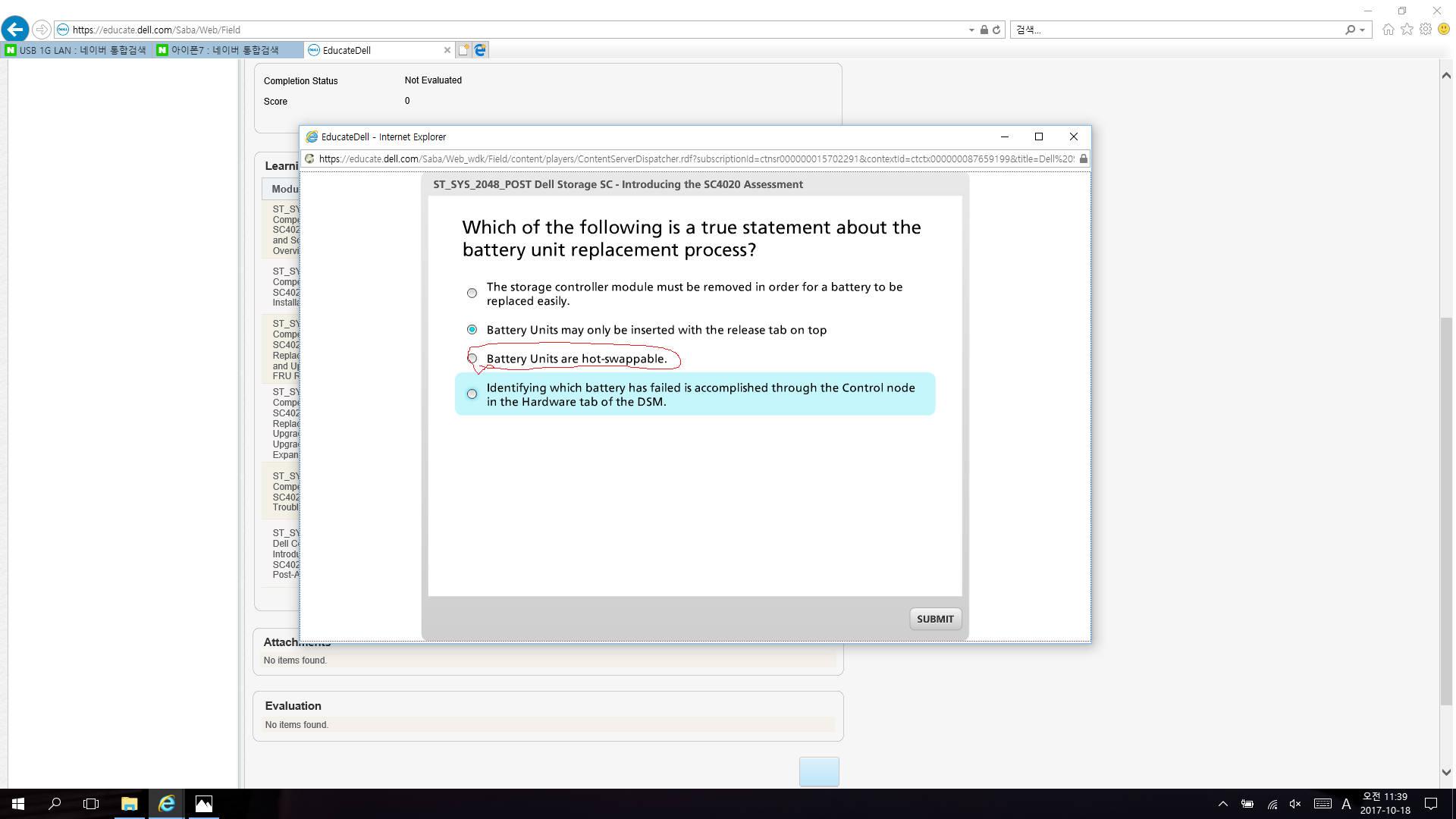Screen dimensions: 1456x819
Task: Click the SUBMIT button
Action: [x=935, y=619]
